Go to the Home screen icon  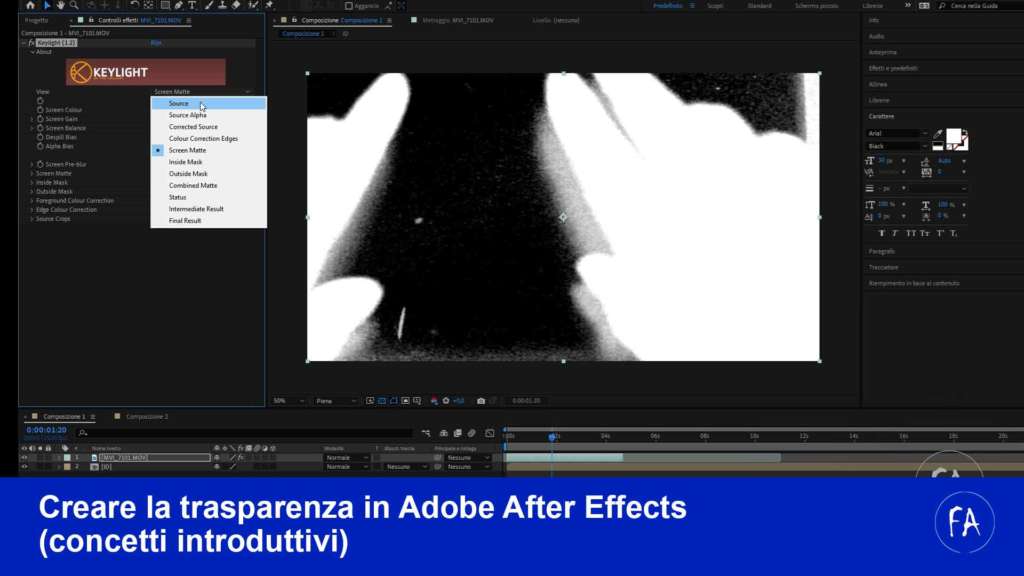[30, 5]
